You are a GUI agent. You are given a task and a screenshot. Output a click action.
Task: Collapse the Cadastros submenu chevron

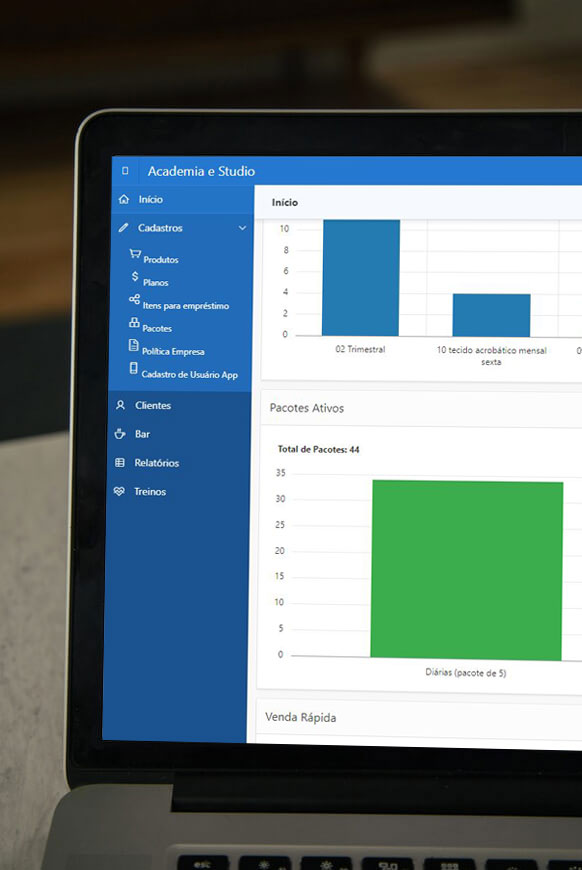click(242, 228)
